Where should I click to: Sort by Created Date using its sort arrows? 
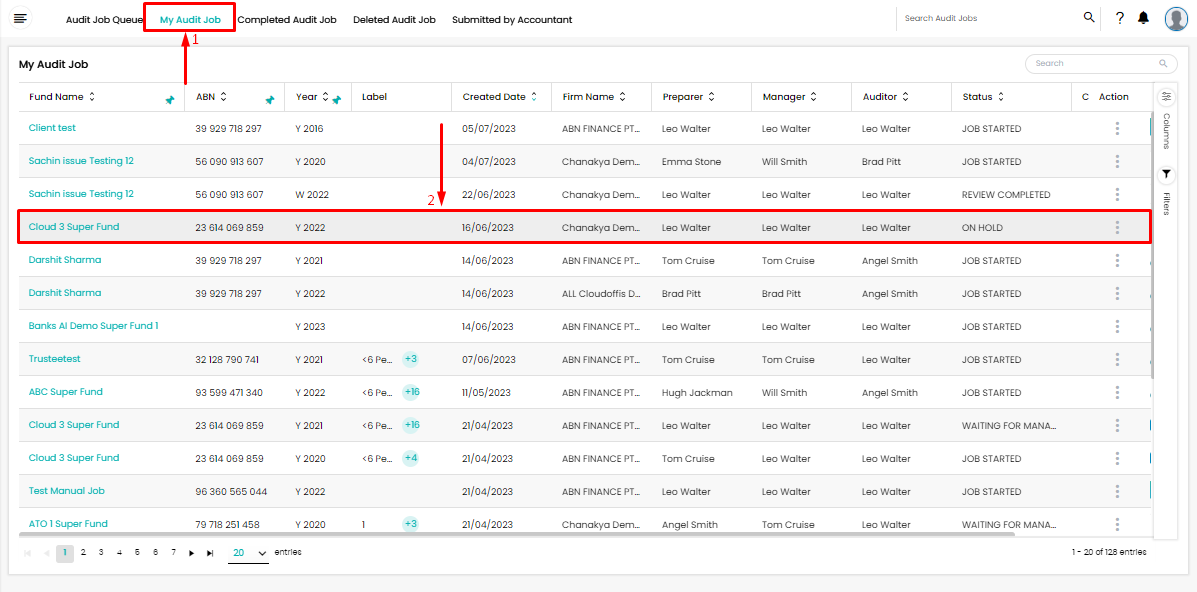coord(534,97)
